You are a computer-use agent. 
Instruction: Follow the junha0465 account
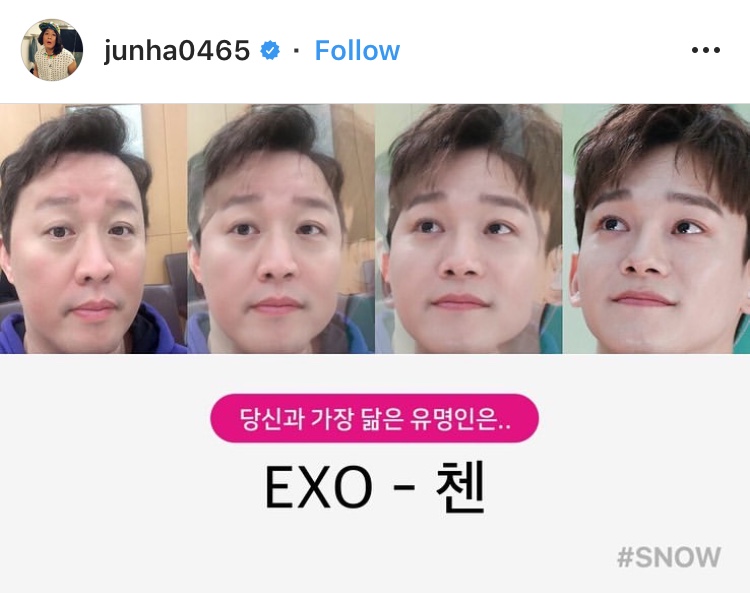tap(357, 50)
